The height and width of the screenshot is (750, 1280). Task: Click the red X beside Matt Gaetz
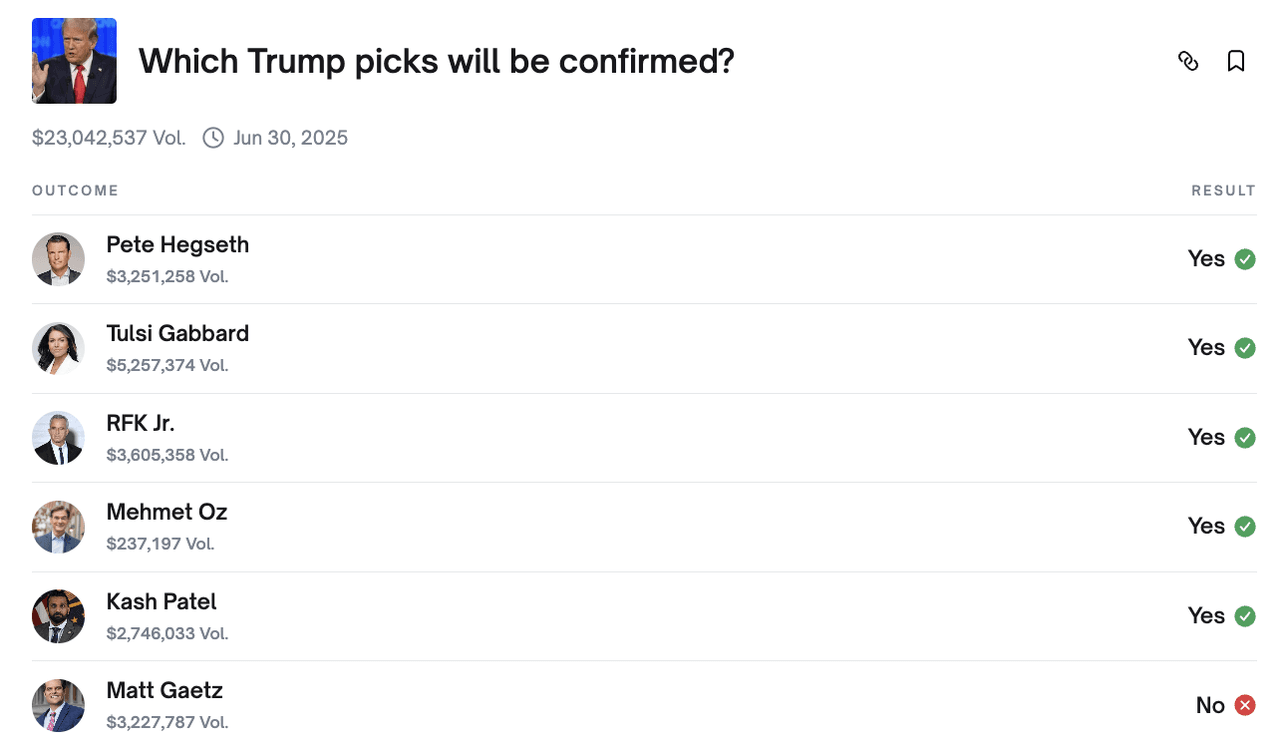coord(1245,706)
